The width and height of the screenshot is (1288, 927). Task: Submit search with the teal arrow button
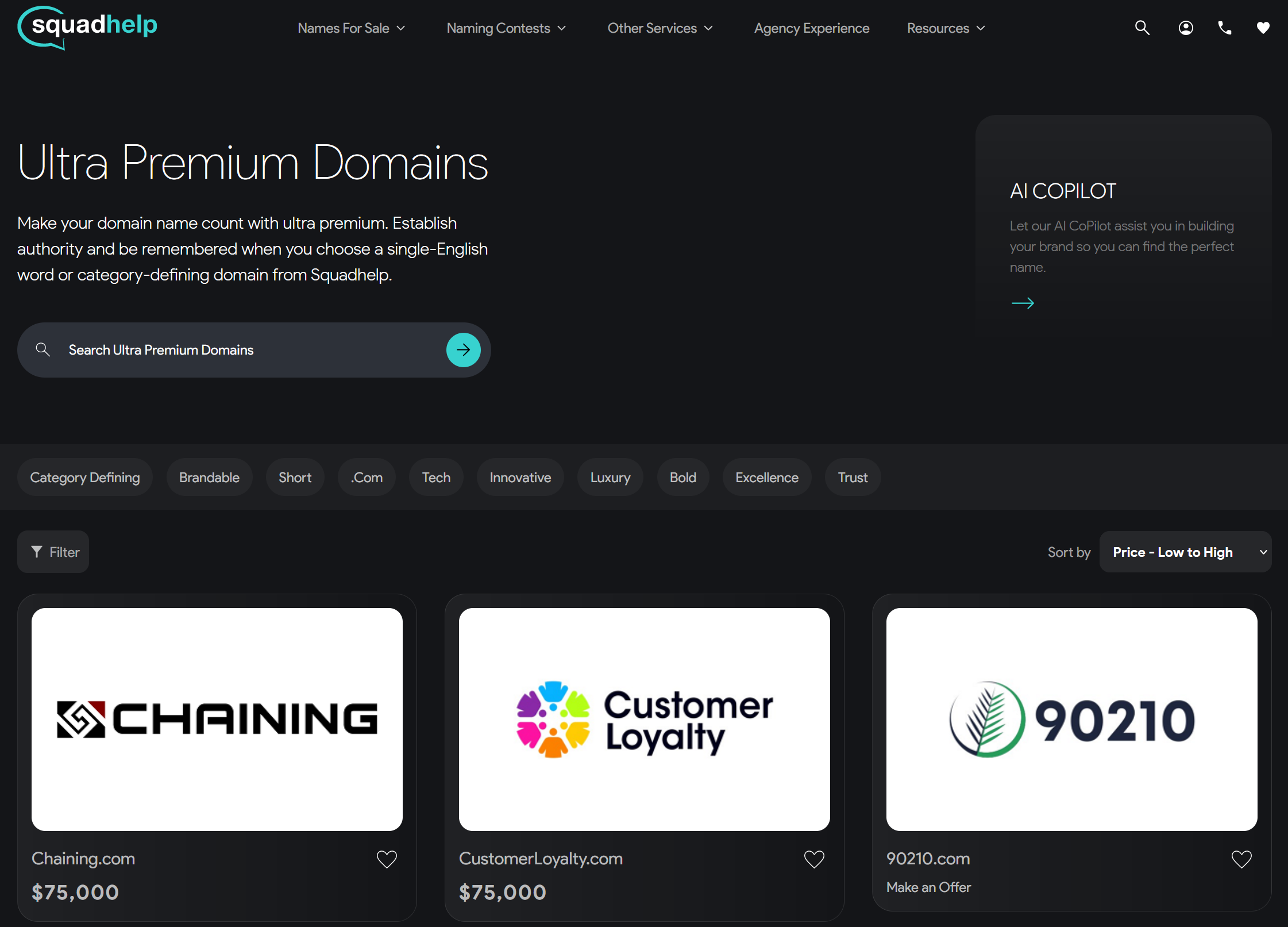point(463,349)
